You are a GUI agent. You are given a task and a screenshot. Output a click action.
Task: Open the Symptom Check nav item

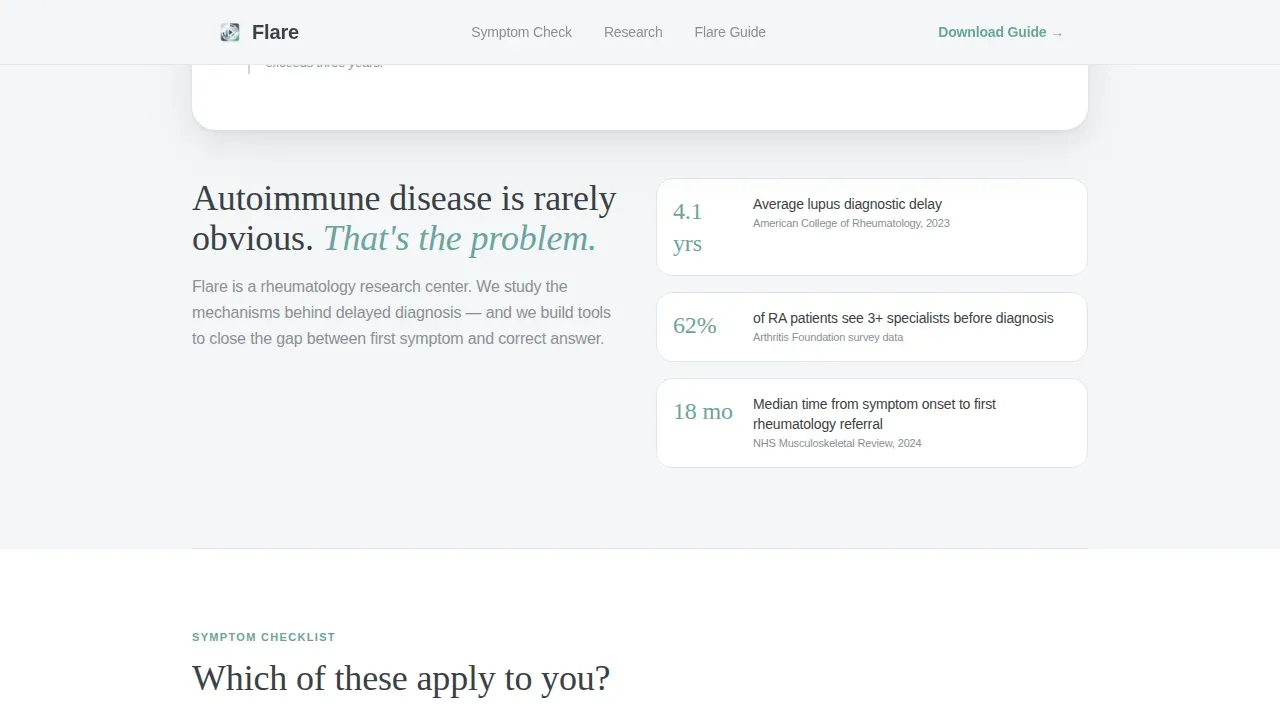tap(521, 32)
